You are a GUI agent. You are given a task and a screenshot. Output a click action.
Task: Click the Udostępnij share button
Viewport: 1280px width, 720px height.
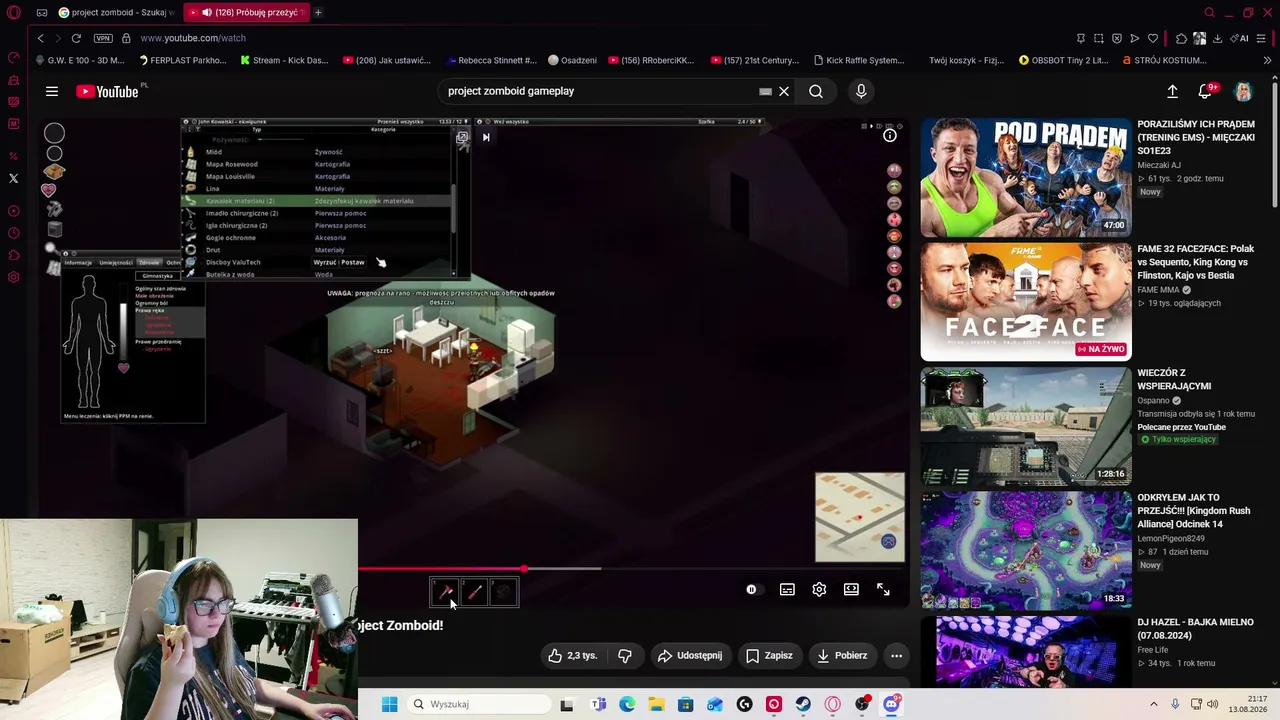click(689, 656)
